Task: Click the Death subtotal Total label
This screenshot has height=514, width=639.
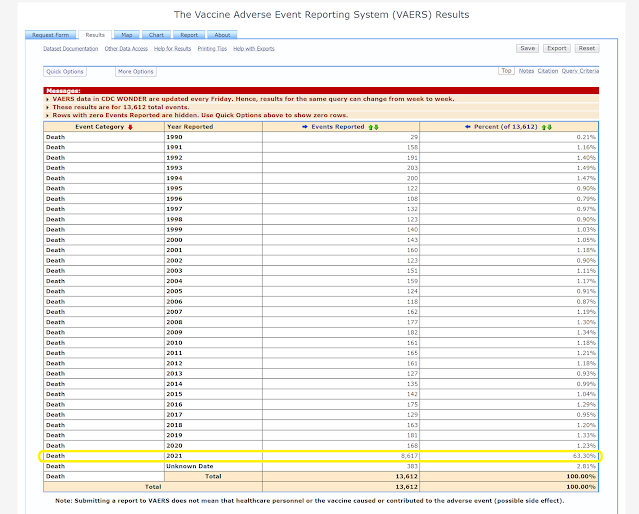Action: click(x=213, y=476)
